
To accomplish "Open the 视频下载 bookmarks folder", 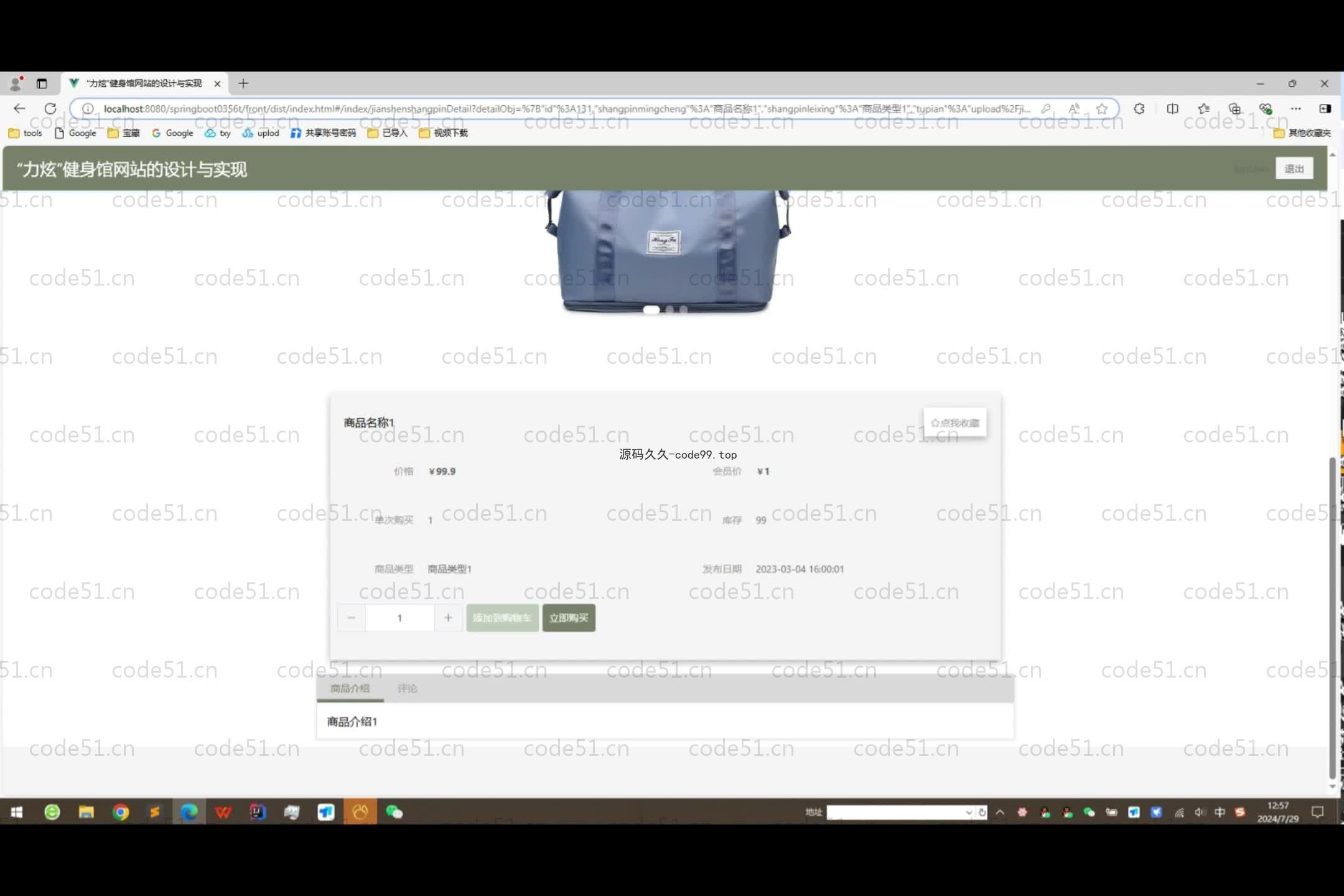I will pos(444,133).
